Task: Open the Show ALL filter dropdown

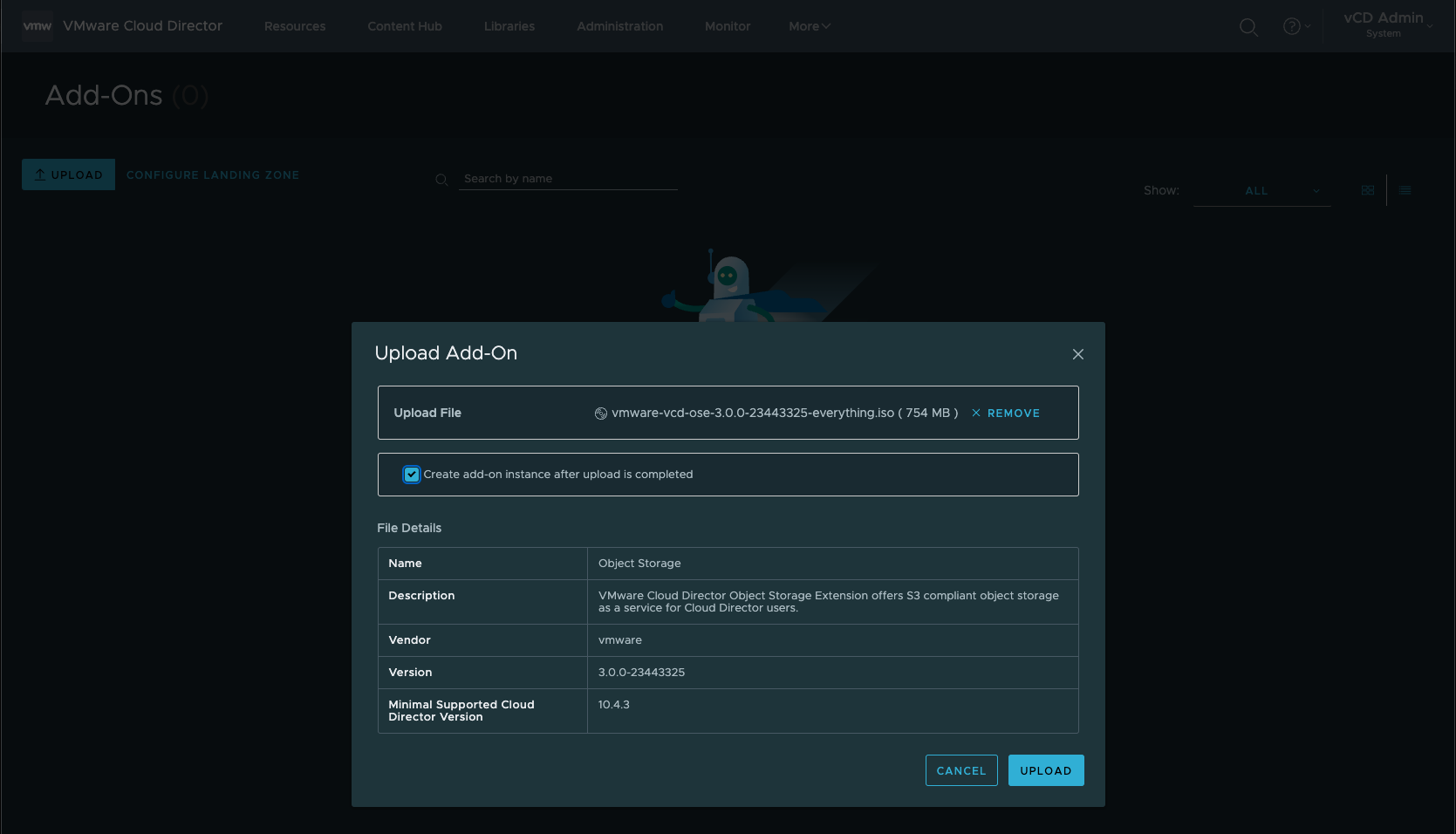Action: [1261, 190]
